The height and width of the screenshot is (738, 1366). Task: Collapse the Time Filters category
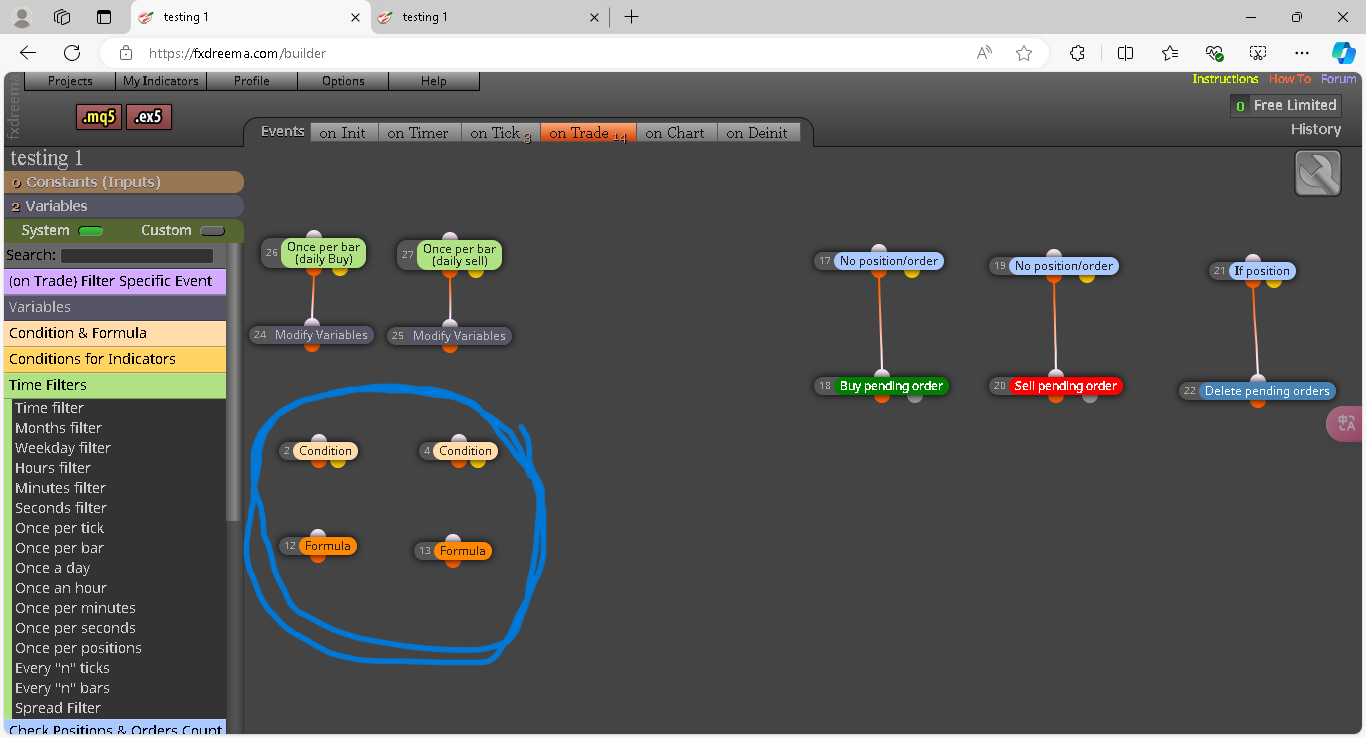[115, 385]
